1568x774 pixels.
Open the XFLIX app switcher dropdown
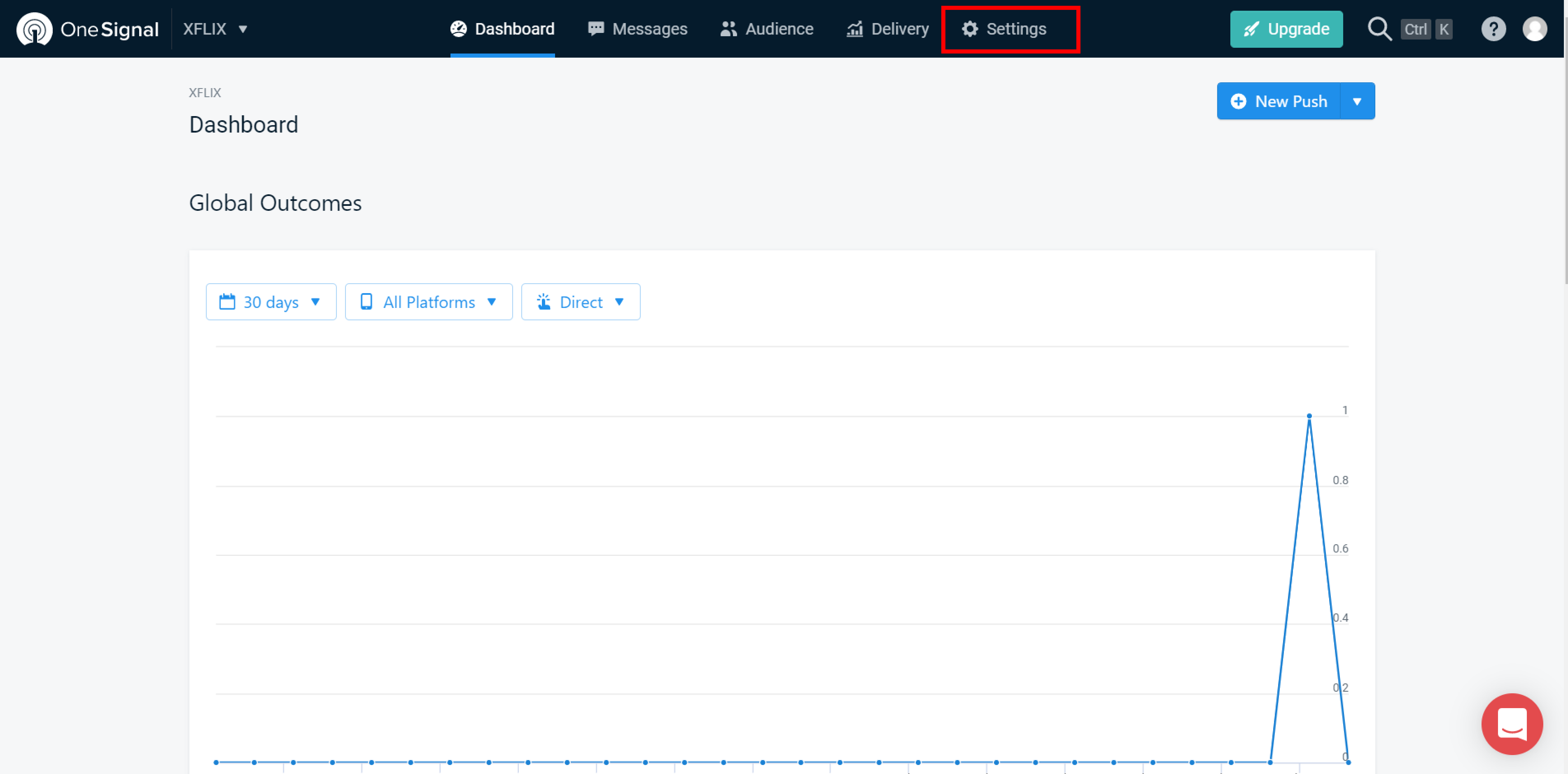(215, 29)
